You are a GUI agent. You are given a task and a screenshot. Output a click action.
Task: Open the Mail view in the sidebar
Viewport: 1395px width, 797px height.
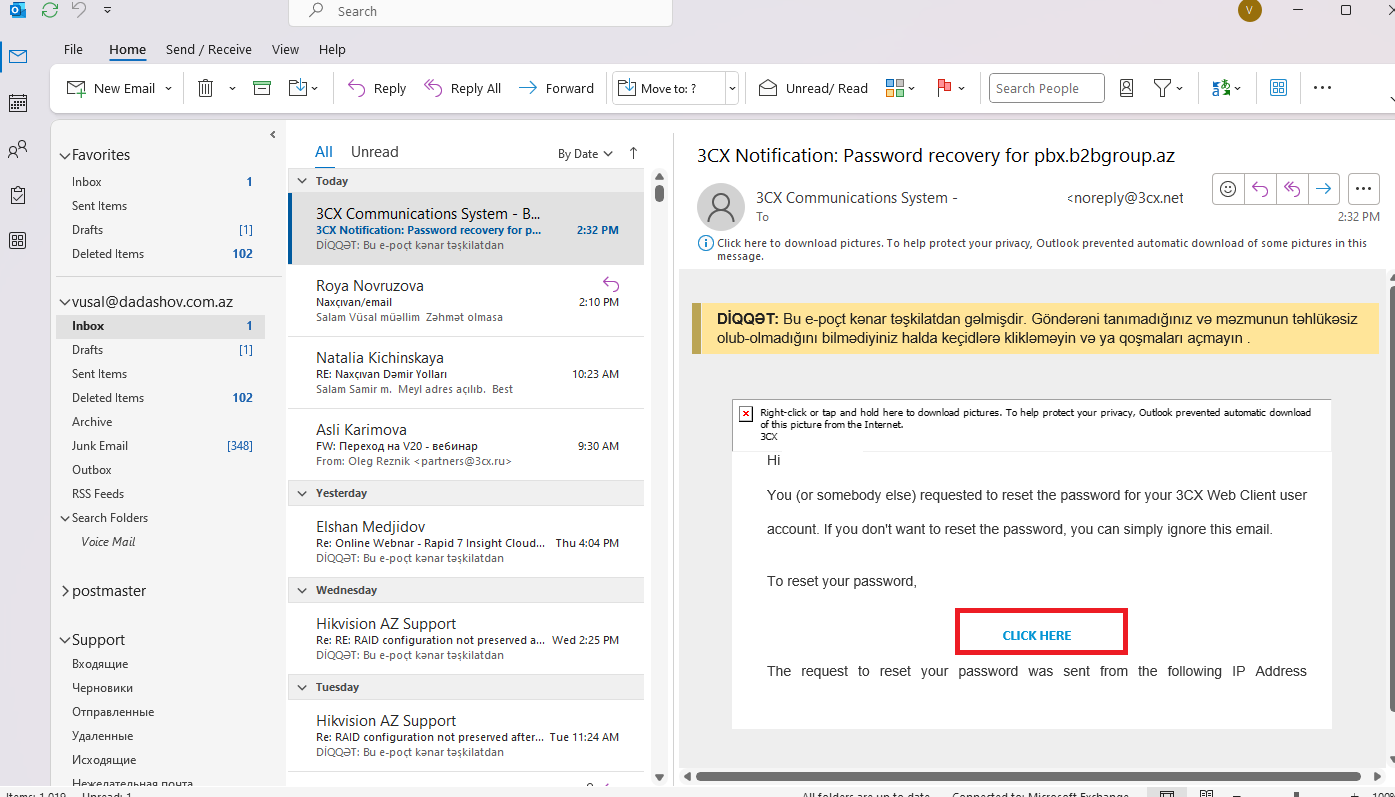tap(18, 56)
